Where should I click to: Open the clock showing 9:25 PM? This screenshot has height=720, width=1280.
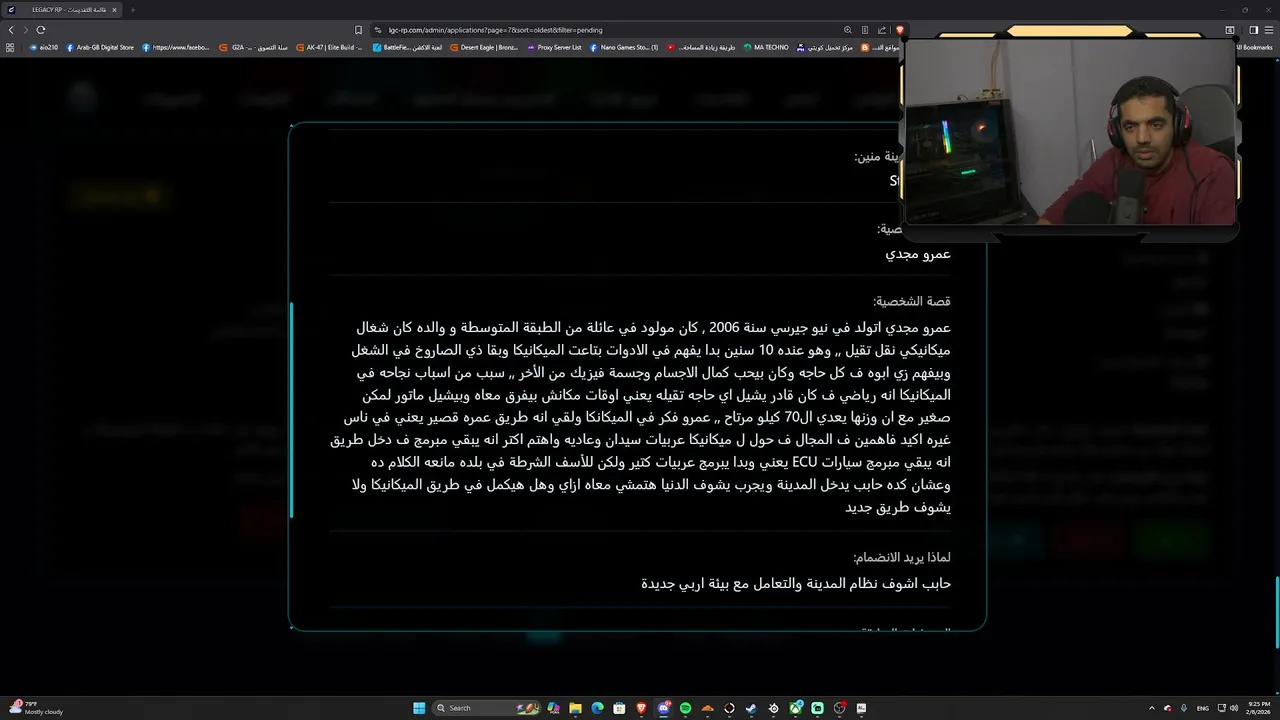click(1258, 708)
